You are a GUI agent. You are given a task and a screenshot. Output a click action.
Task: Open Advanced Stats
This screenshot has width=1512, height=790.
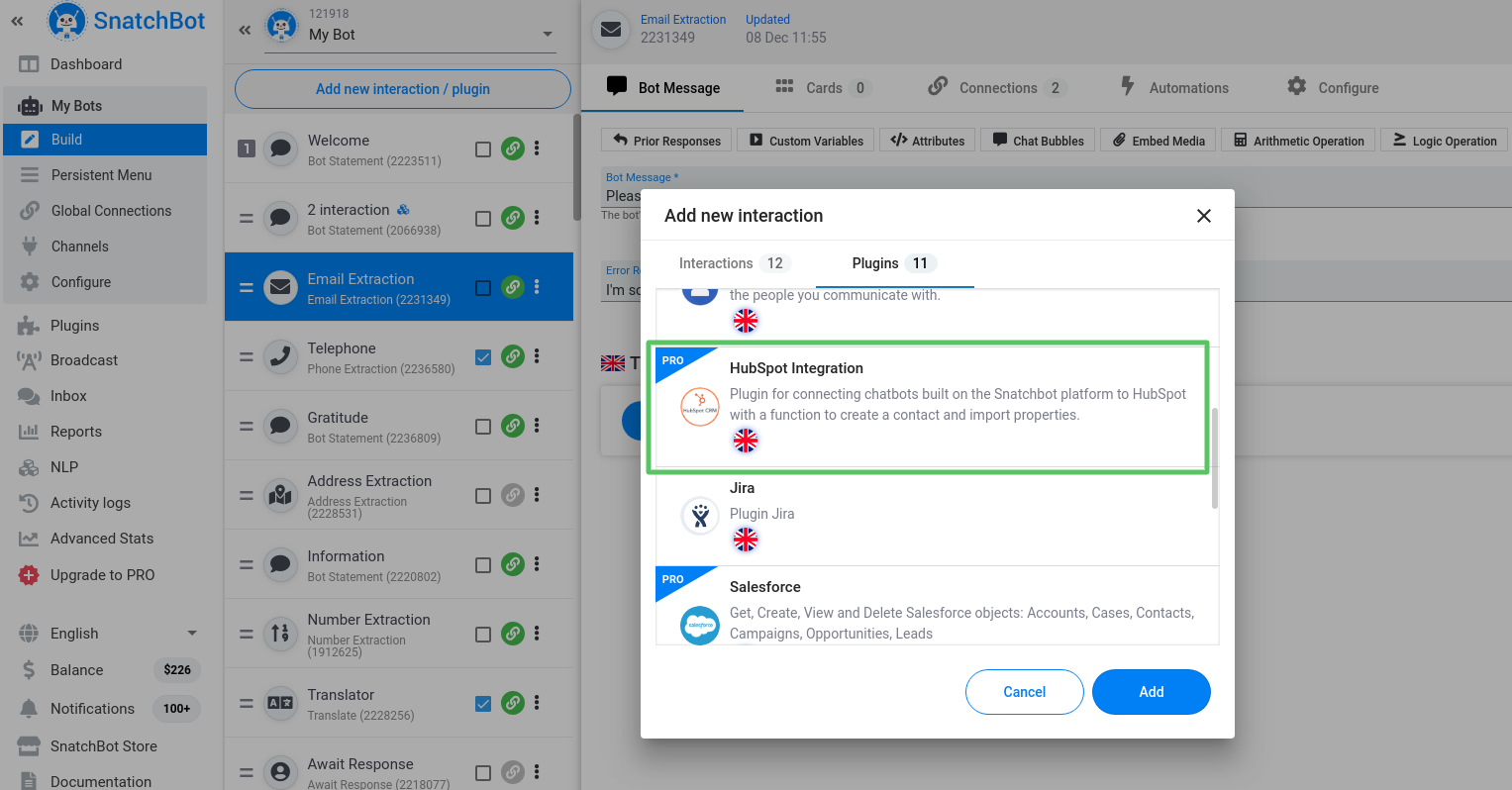point(102,539)
